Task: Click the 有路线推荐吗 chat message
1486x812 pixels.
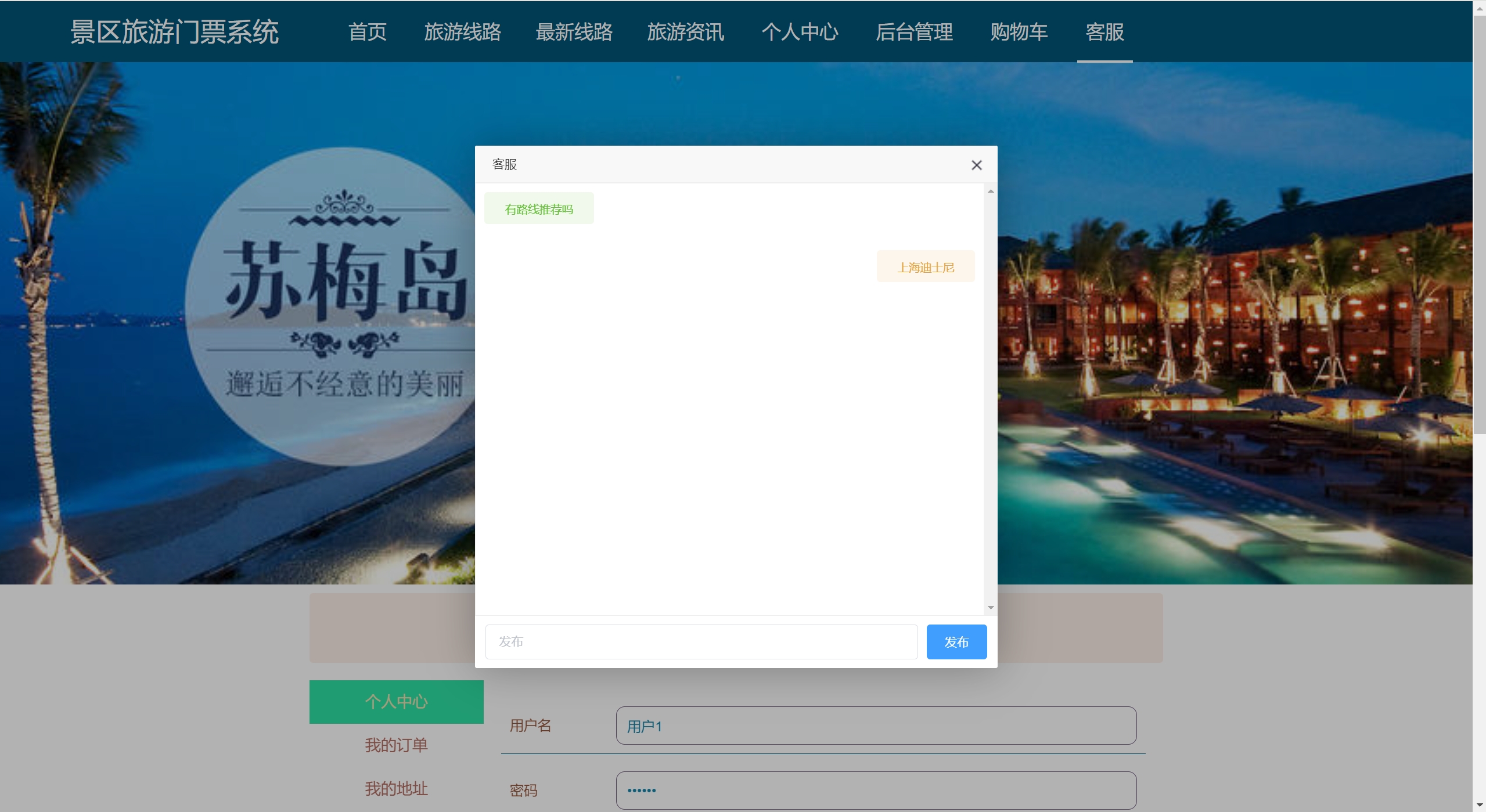Action: 539,208
